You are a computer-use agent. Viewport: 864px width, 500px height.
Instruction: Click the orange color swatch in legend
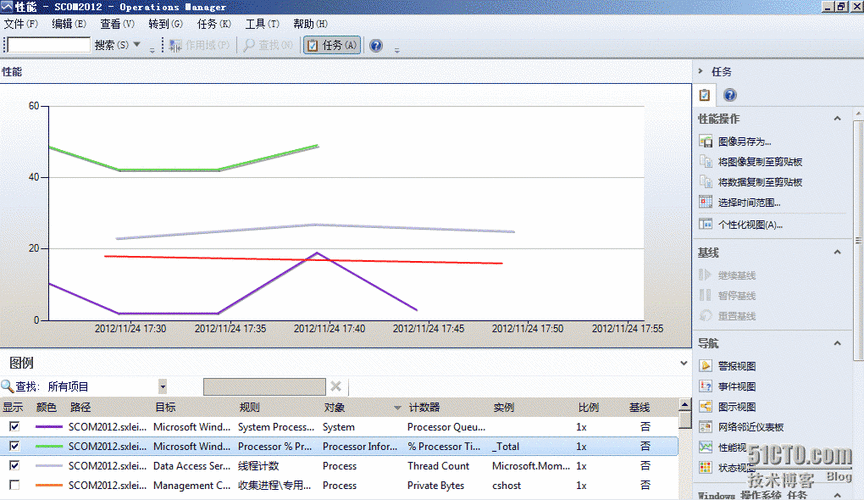point(49,485)
